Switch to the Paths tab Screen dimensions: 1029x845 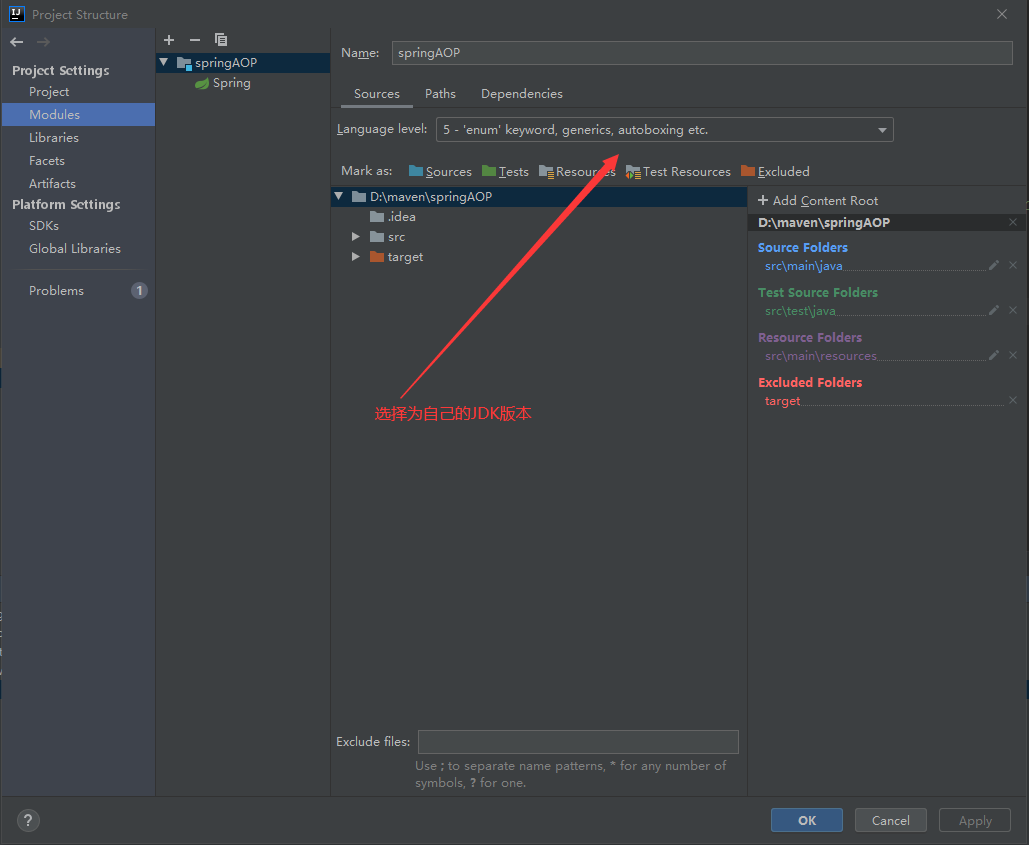440,94
